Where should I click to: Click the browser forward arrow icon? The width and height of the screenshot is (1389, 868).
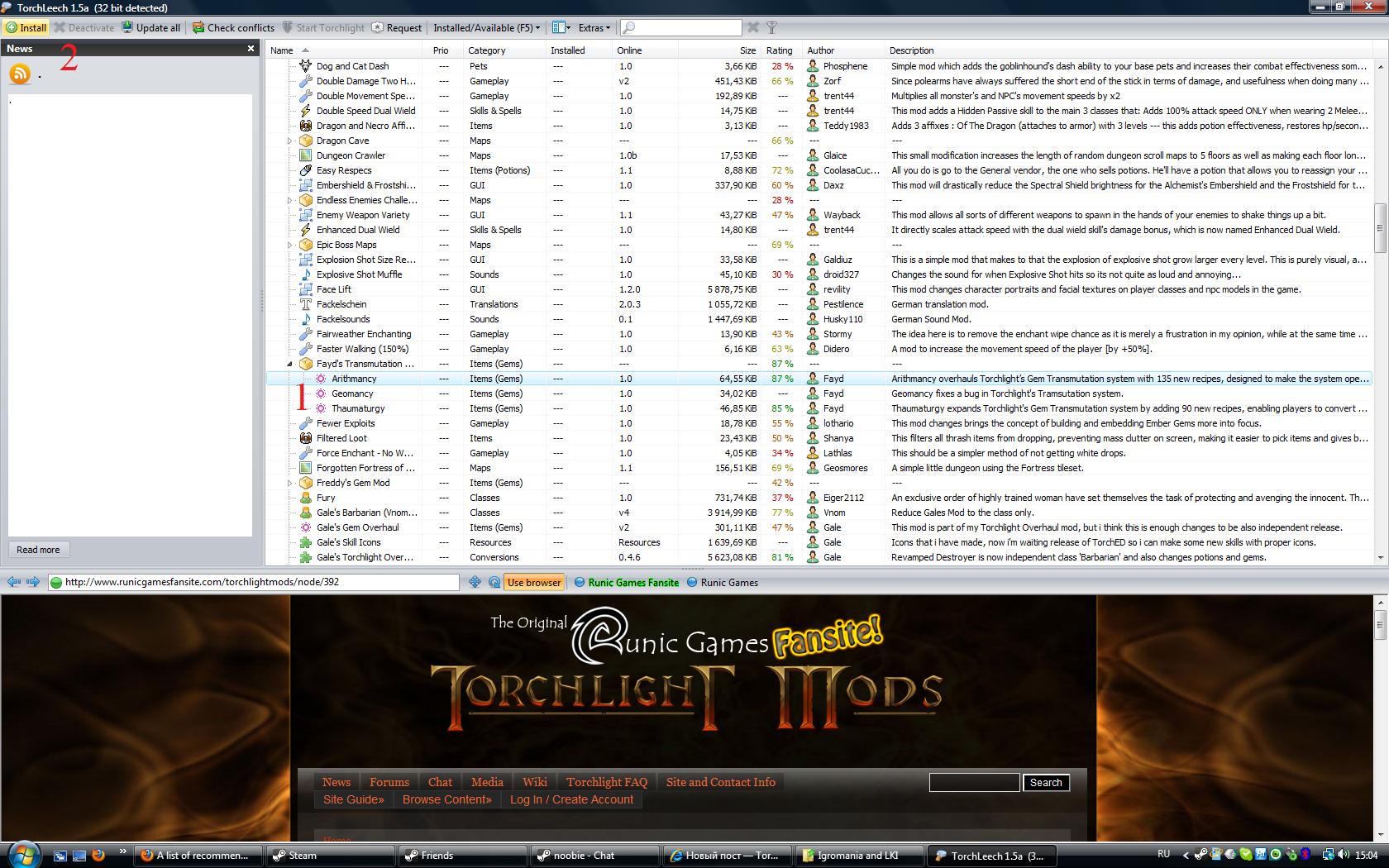33,582
